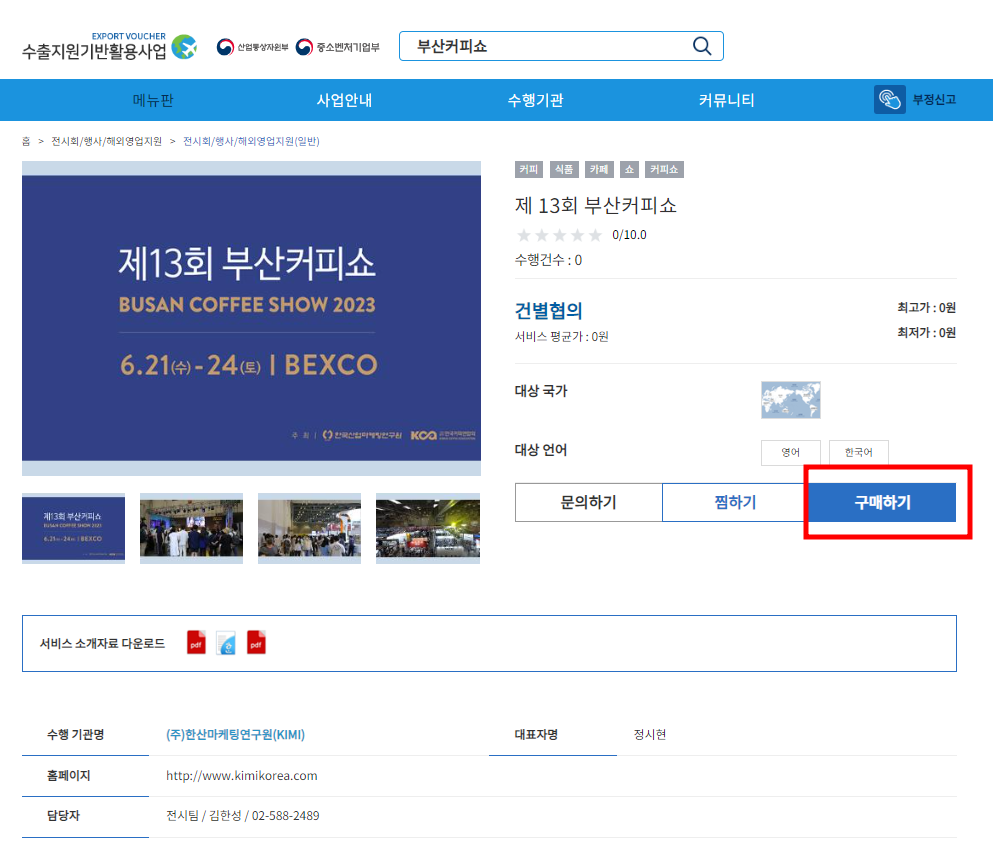Download the last PDF brochure file
This screenshot has height=846, width=993.
coord(256,643)
